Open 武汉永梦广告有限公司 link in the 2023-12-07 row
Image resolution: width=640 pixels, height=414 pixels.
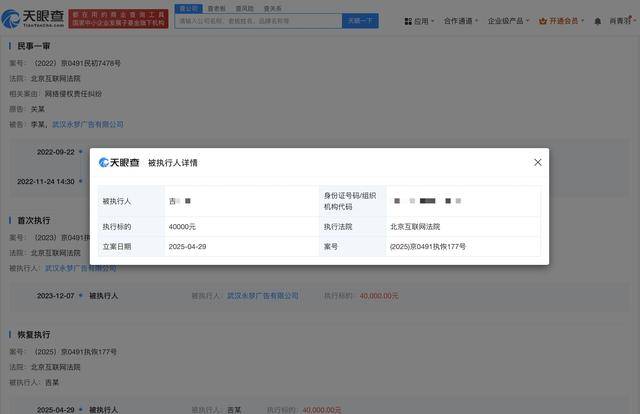pos(262,296)
